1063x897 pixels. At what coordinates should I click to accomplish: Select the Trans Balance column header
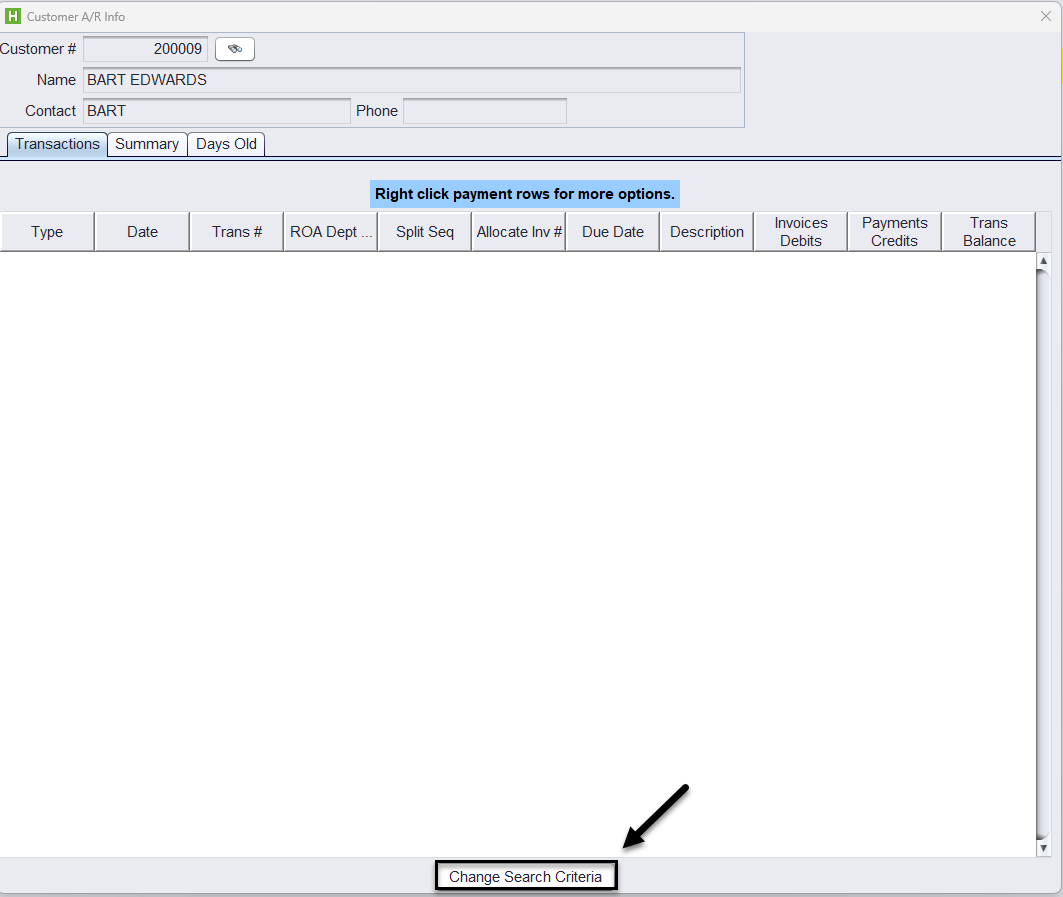989,232
